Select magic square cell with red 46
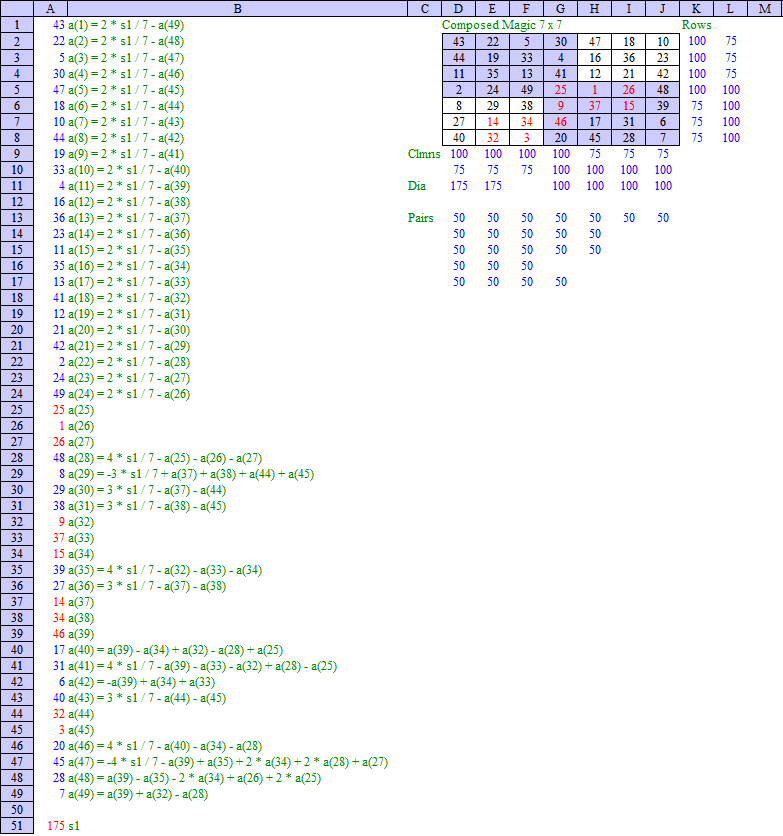The image size is (783, 836). coord(560,122)
